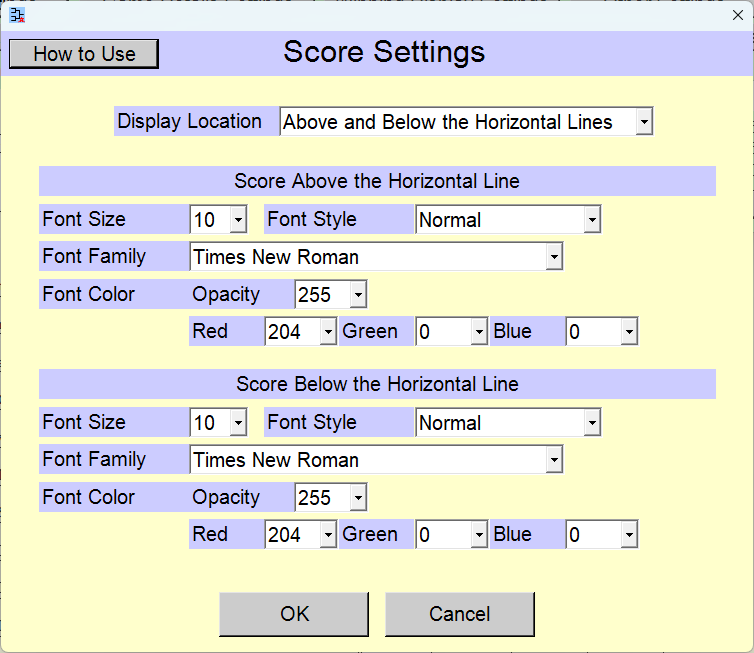754x653 pixels.
Task: Open the How to Use help button
Action: pos(84,54)
